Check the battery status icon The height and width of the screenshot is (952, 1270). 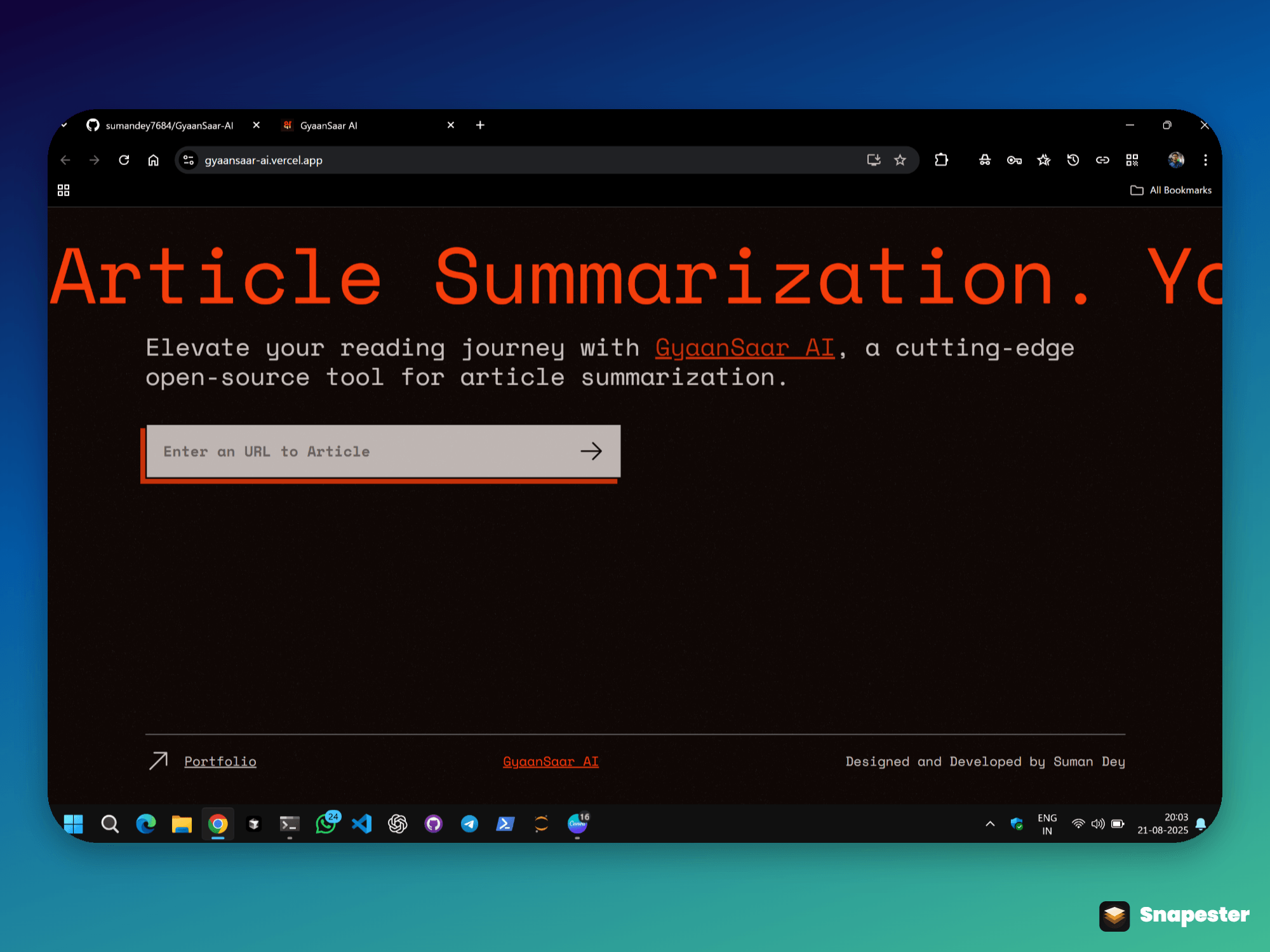[1118, 824]
